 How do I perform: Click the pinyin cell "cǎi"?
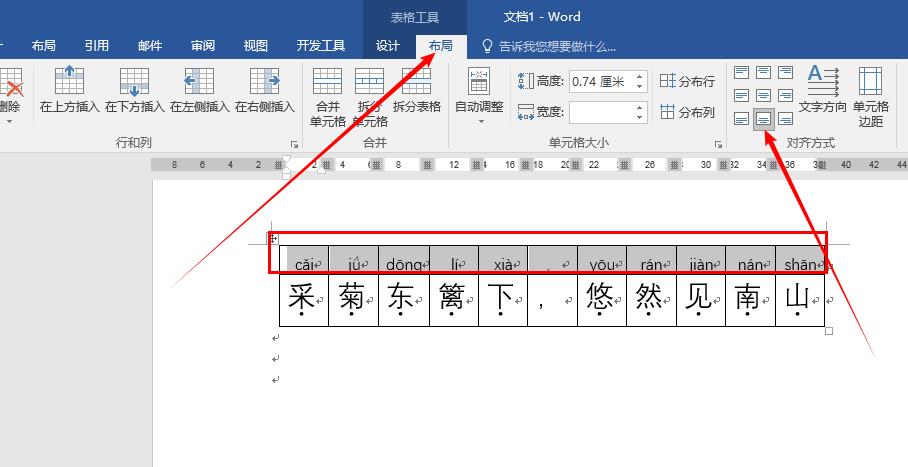pos(304,260)
